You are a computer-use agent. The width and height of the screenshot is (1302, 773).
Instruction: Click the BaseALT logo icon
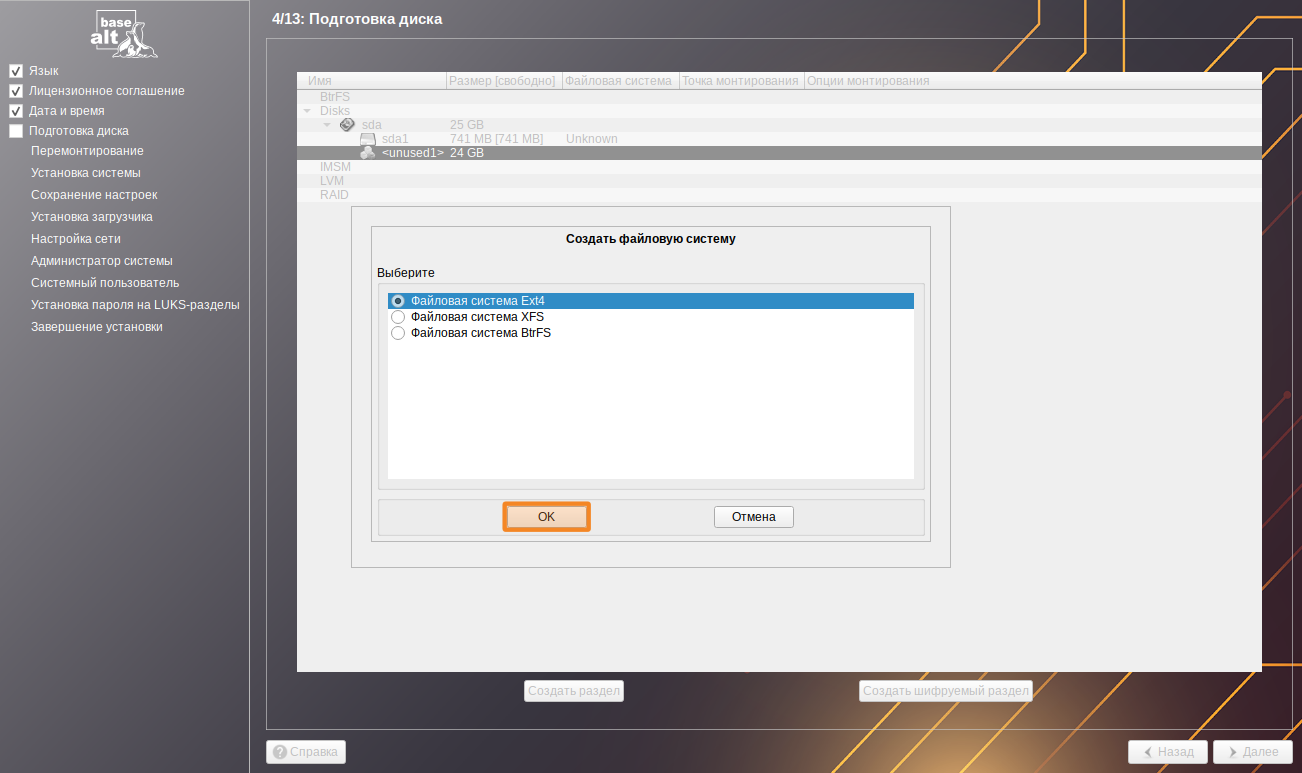click(124, 34)
